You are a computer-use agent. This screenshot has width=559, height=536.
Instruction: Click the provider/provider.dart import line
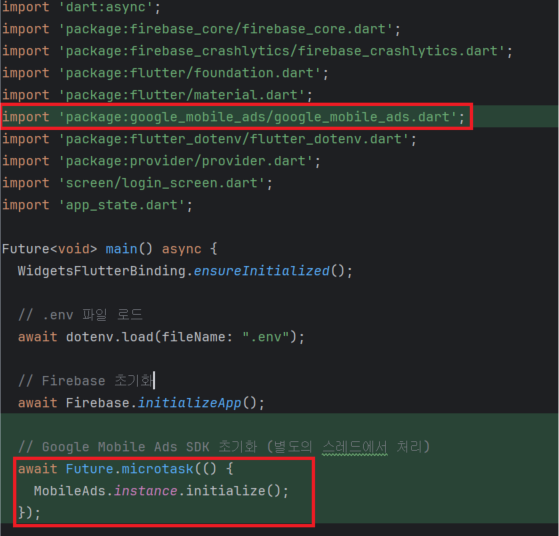coord(161,161)
